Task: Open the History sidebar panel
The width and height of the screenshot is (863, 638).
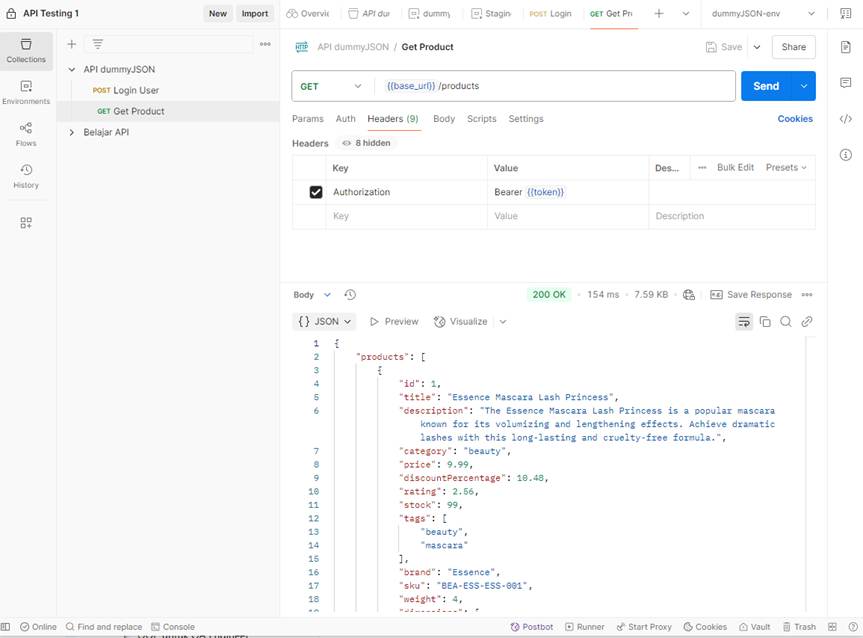Action: click(x=26, y=175)
